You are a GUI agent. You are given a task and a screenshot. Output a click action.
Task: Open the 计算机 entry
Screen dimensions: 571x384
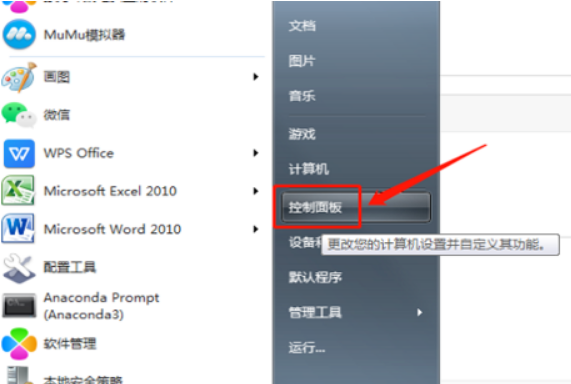click(x=309, y=169)
